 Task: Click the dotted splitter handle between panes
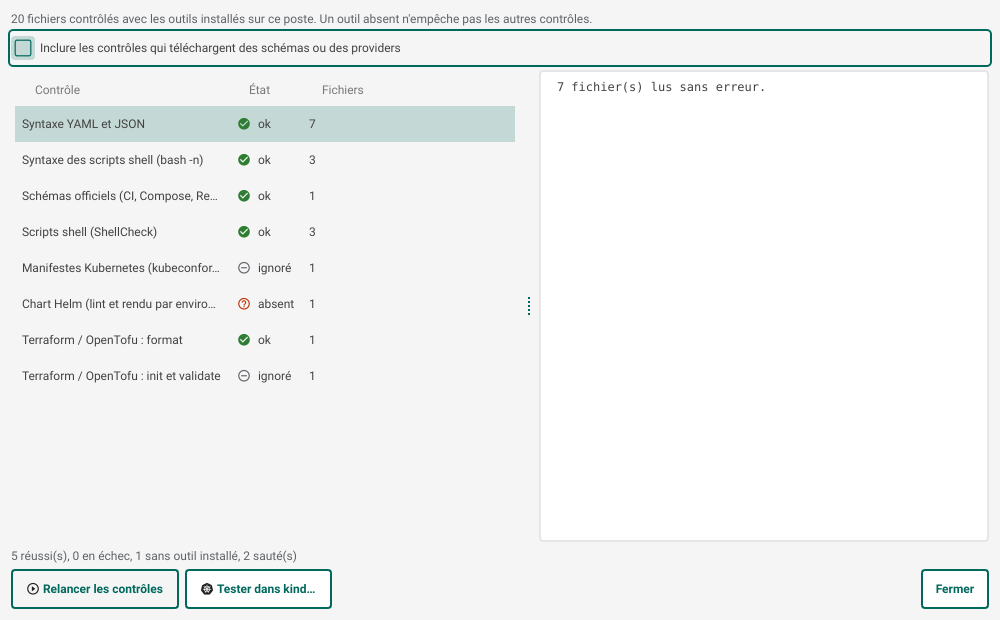click(529, 306)
